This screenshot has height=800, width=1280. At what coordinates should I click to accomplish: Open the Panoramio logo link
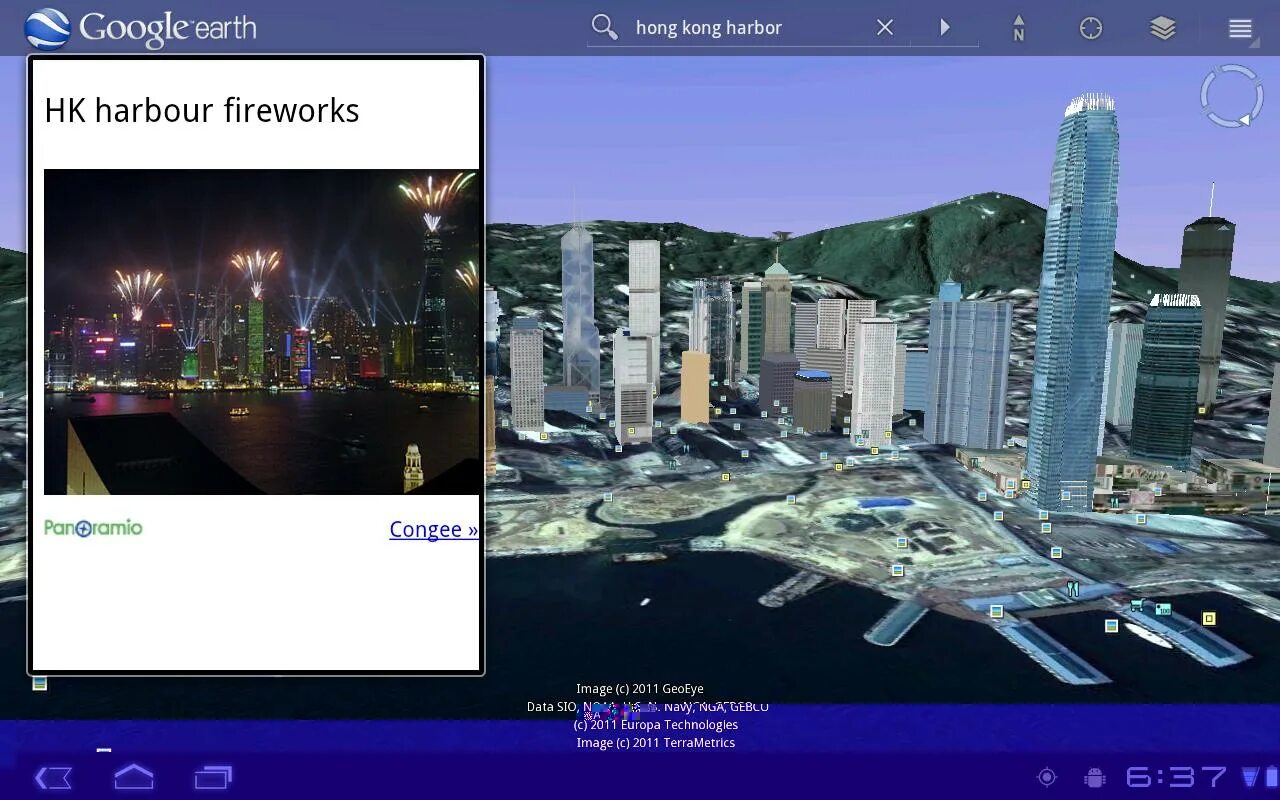(x=93, y=527)
